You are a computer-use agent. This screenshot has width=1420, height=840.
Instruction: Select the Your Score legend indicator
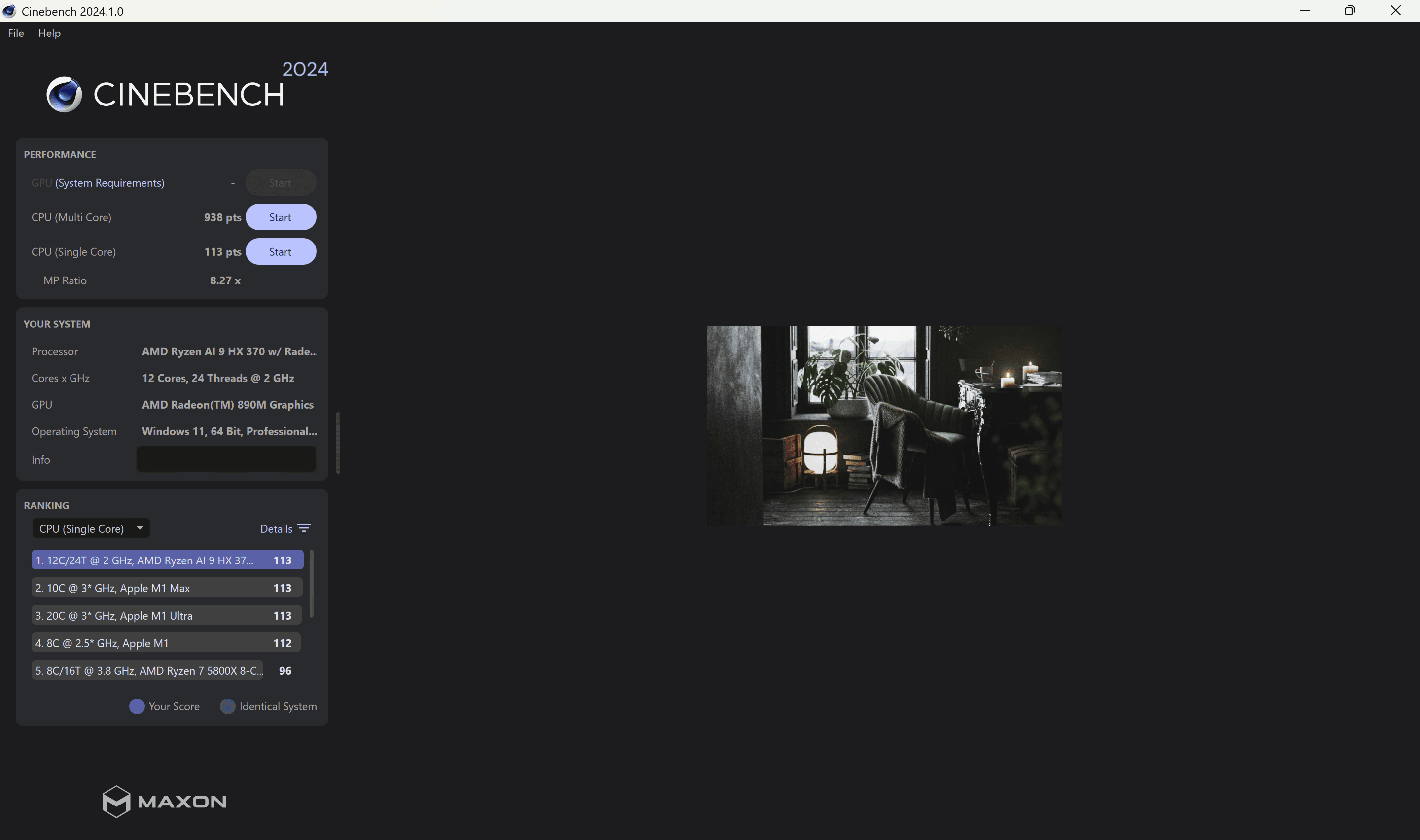pyautogui.click(x=137, y=706)
